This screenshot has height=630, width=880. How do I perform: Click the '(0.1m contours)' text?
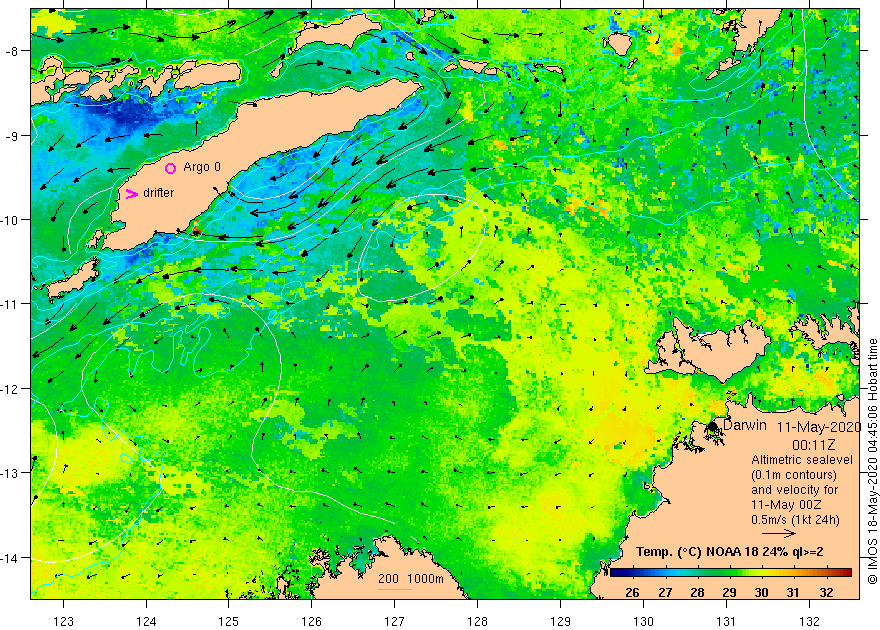pos(794,475)
